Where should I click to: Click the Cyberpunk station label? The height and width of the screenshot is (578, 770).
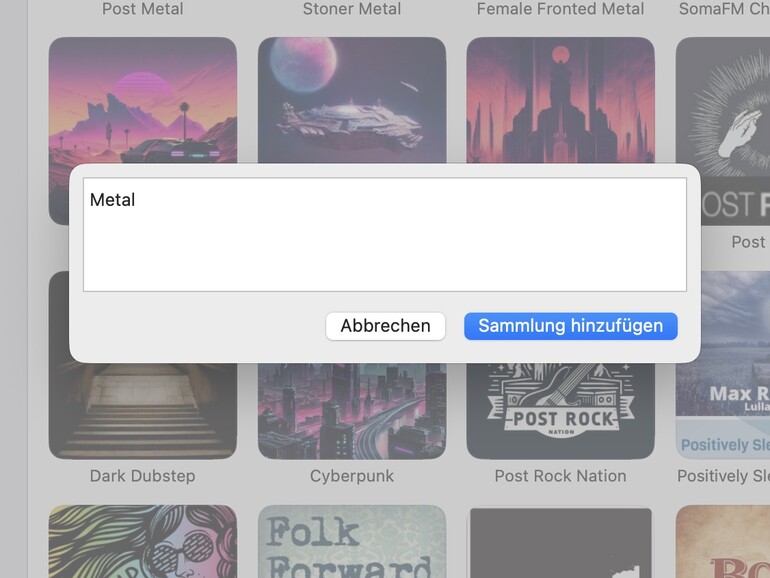pyautogui.click(x=352, y=476)
